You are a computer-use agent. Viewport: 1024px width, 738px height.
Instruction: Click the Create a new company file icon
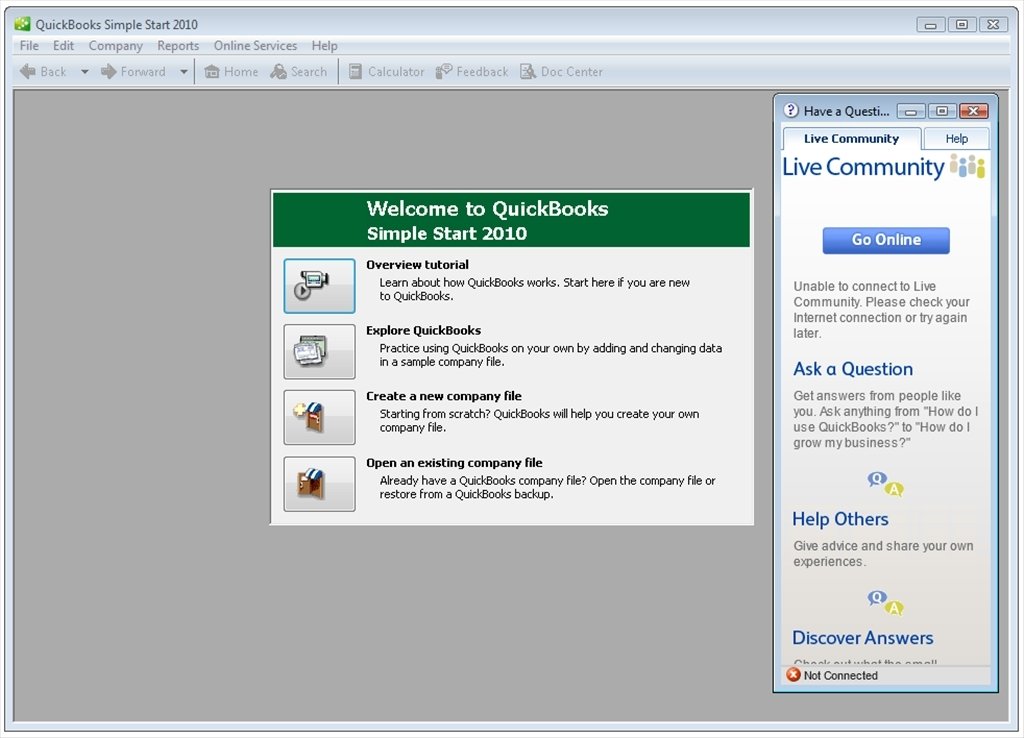(319, 417)
